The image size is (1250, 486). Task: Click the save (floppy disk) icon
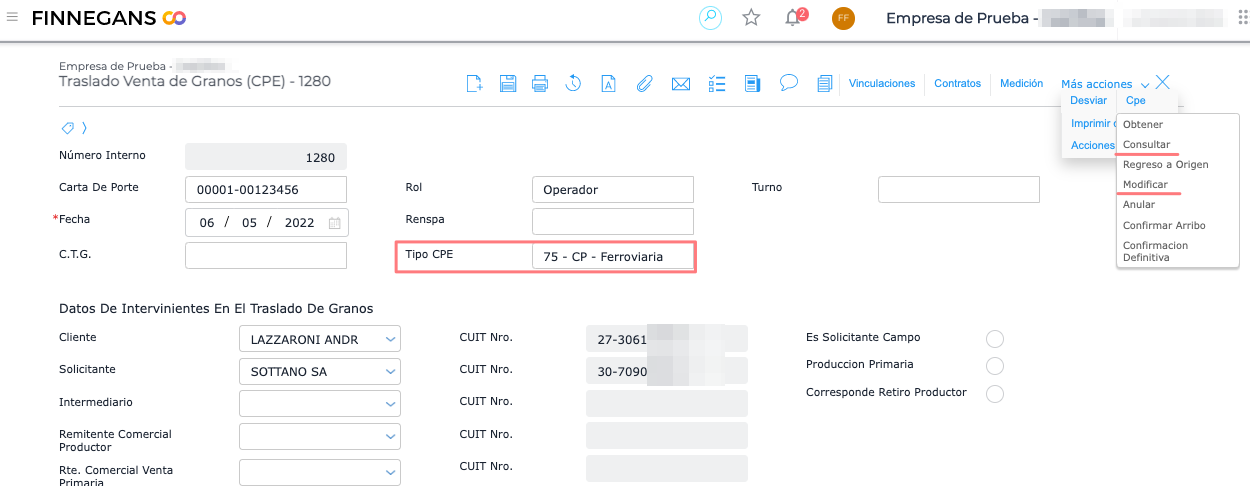(x=508, y=84)
